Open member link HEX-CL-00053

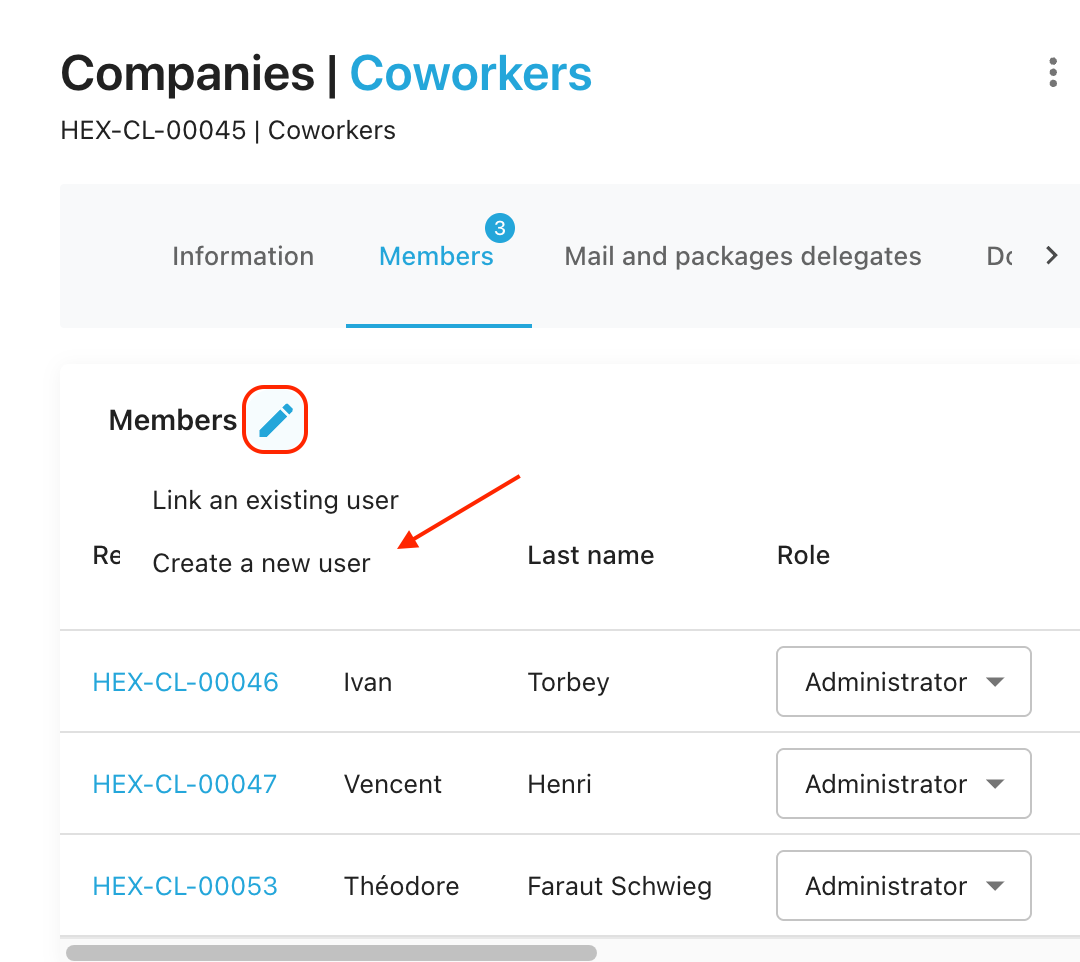point(185,886)
